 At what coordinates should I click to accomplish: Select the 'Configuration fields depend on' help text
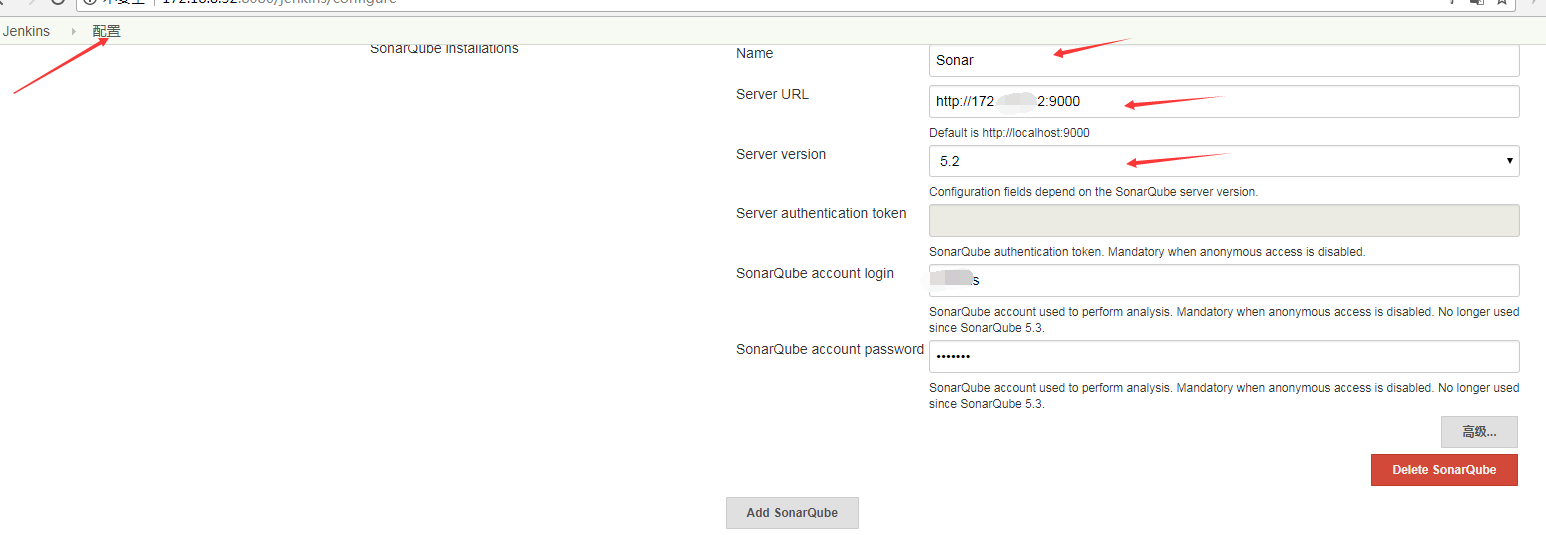pos(1093,192)
